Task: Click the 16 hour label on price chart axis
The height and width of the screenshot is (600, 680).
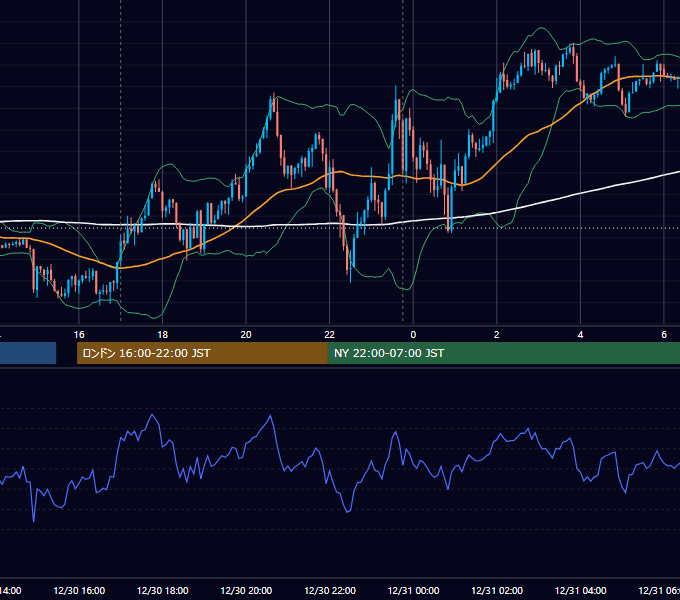Action: click(x=79, y=335)
